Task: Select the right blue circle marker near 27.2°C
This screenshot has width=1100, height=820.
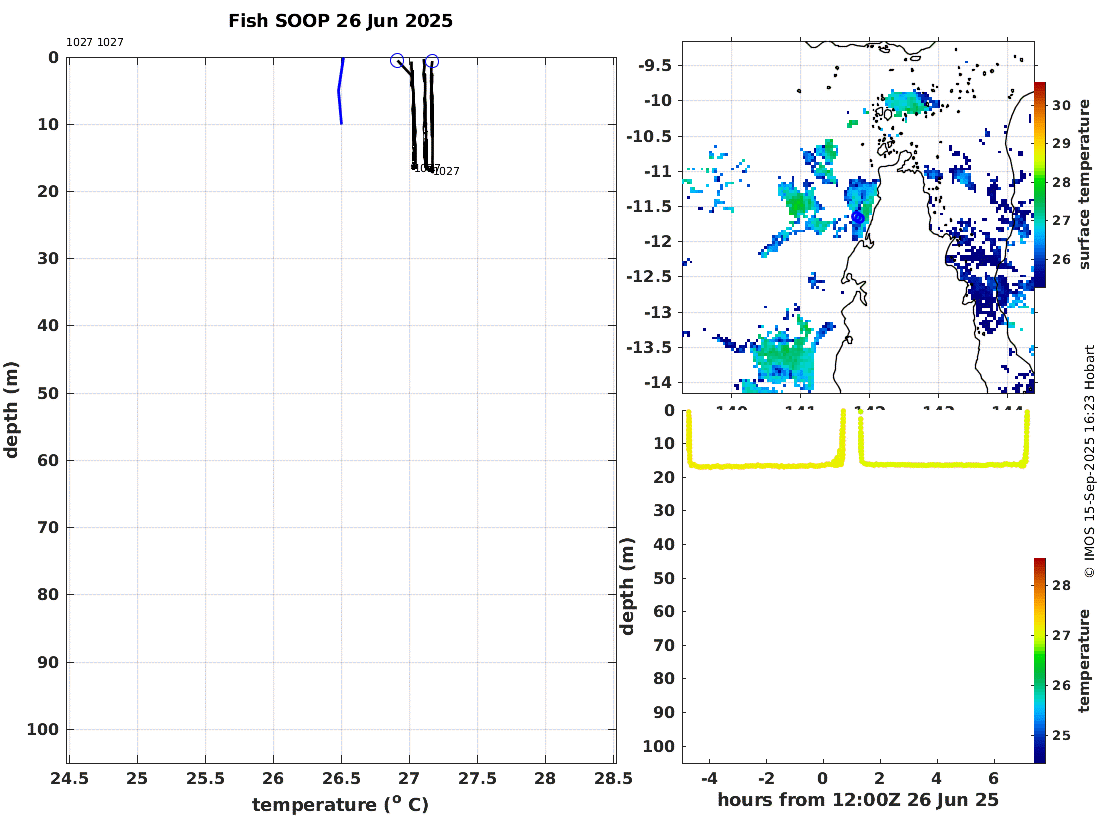Action: tap(432, 62)
